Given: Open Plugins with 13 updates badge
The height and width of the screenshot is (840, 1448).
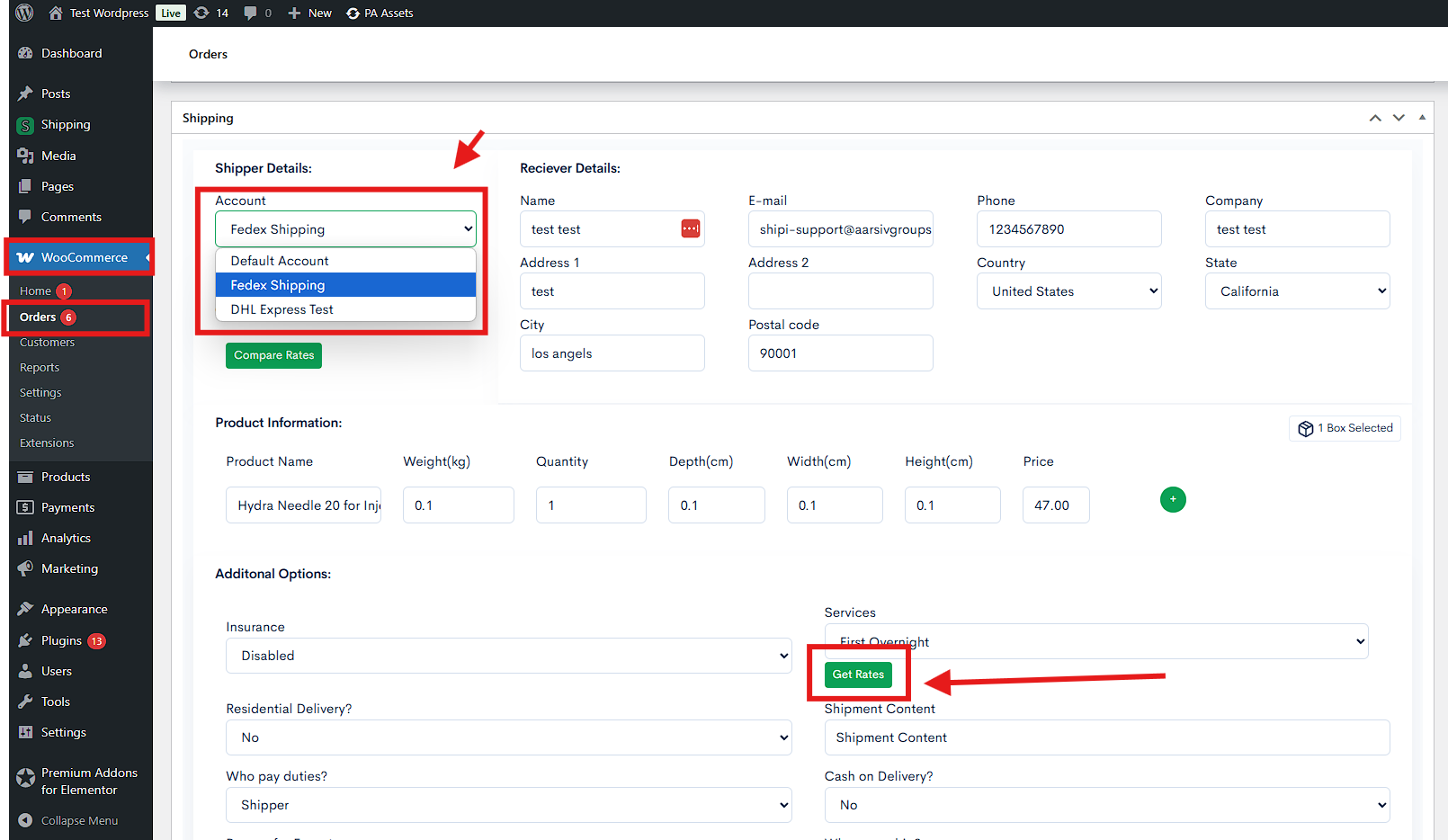Looking at the screenshot, I should [61, 640].
